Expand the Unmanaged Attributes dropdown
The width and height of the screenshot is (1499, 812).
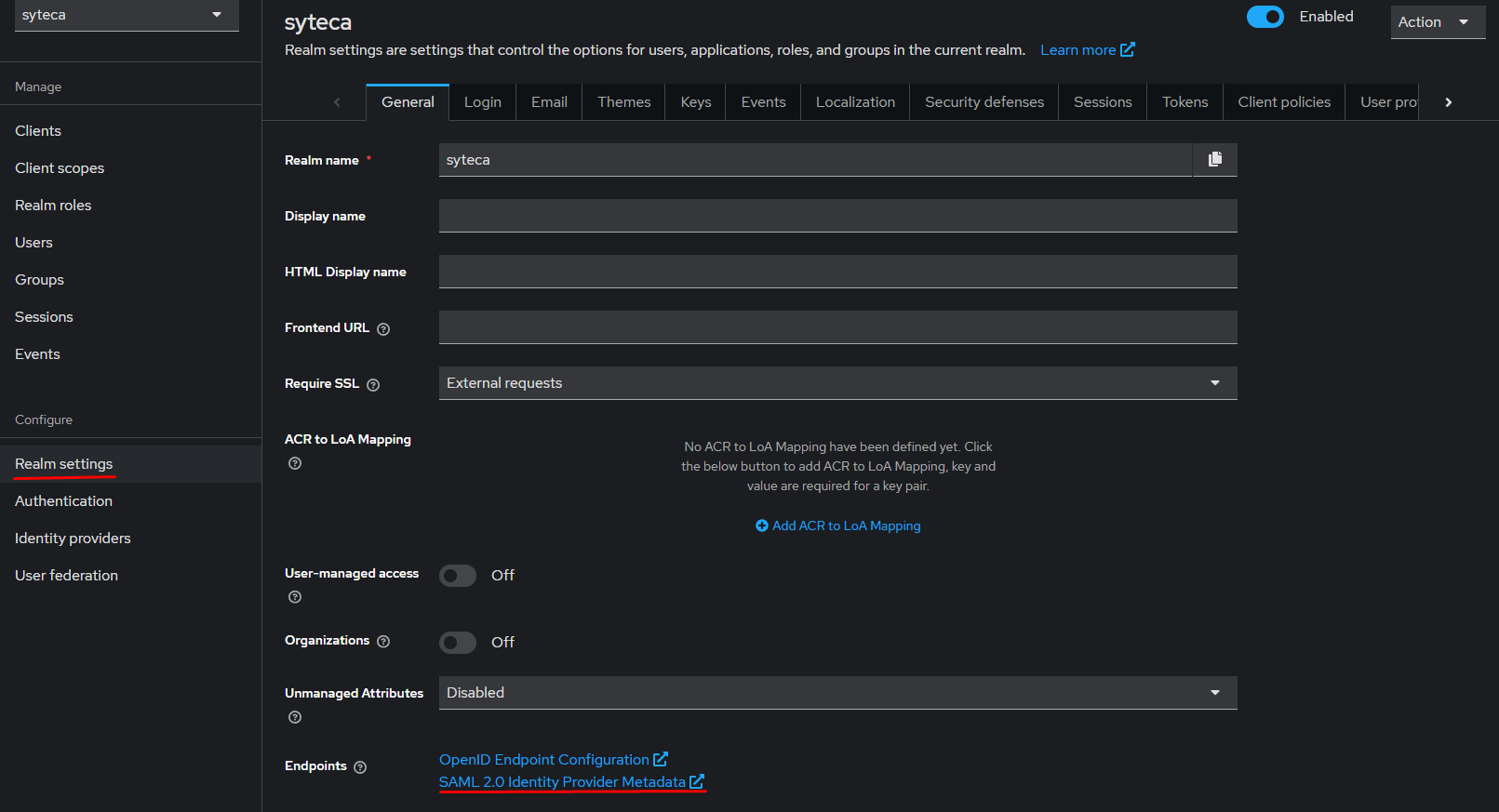[837, 693]
